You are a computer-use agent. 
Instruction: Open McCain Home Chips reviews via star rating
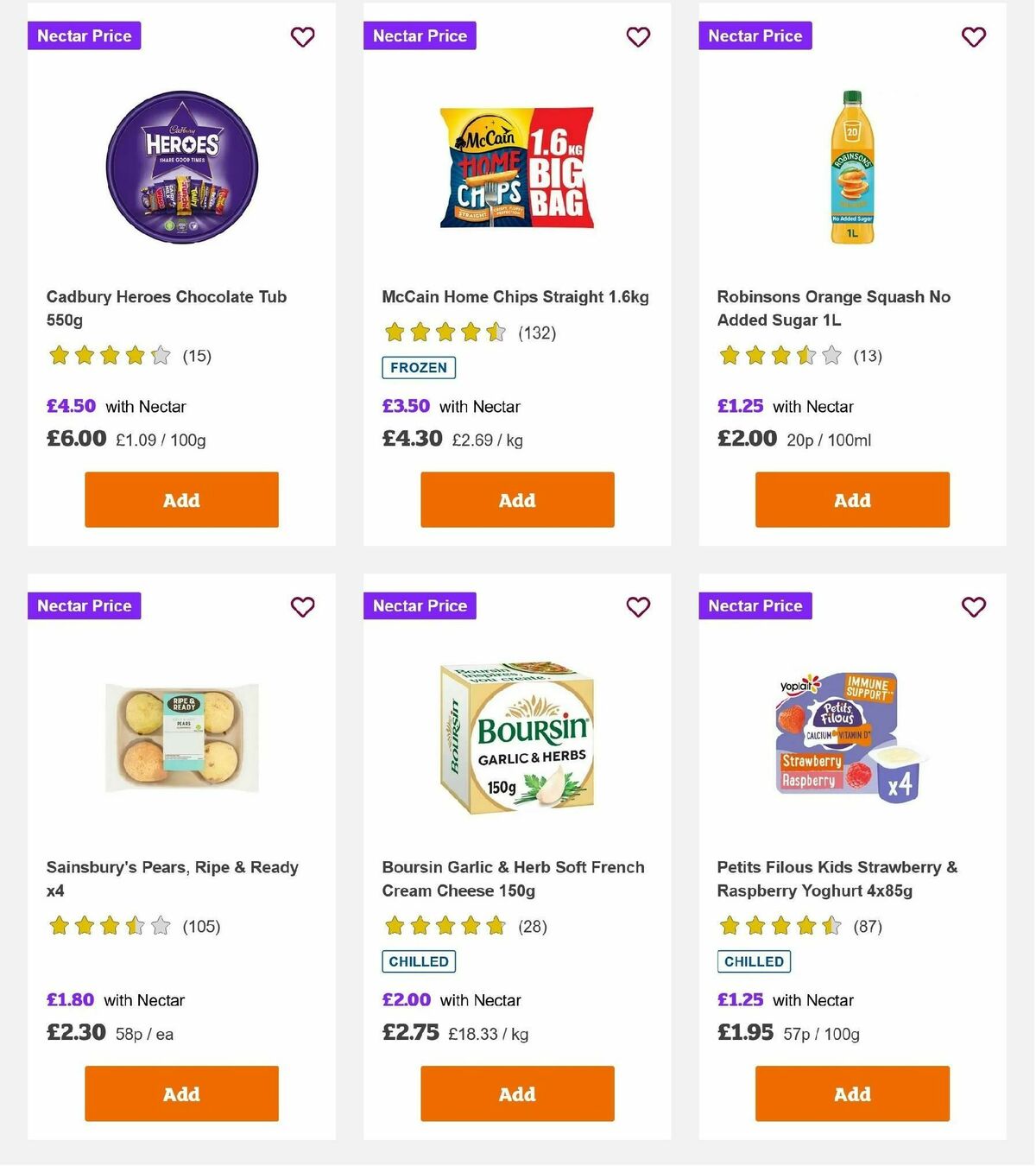pos(445,332)
